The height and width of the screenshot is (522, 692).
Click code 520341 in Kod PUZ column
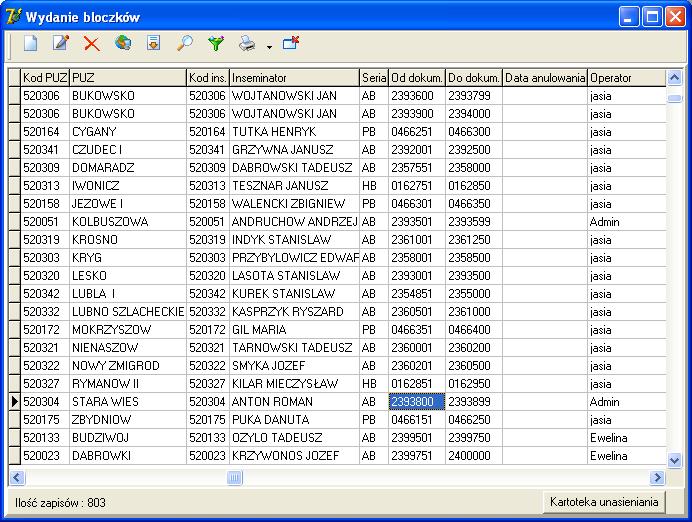[45, 150]
